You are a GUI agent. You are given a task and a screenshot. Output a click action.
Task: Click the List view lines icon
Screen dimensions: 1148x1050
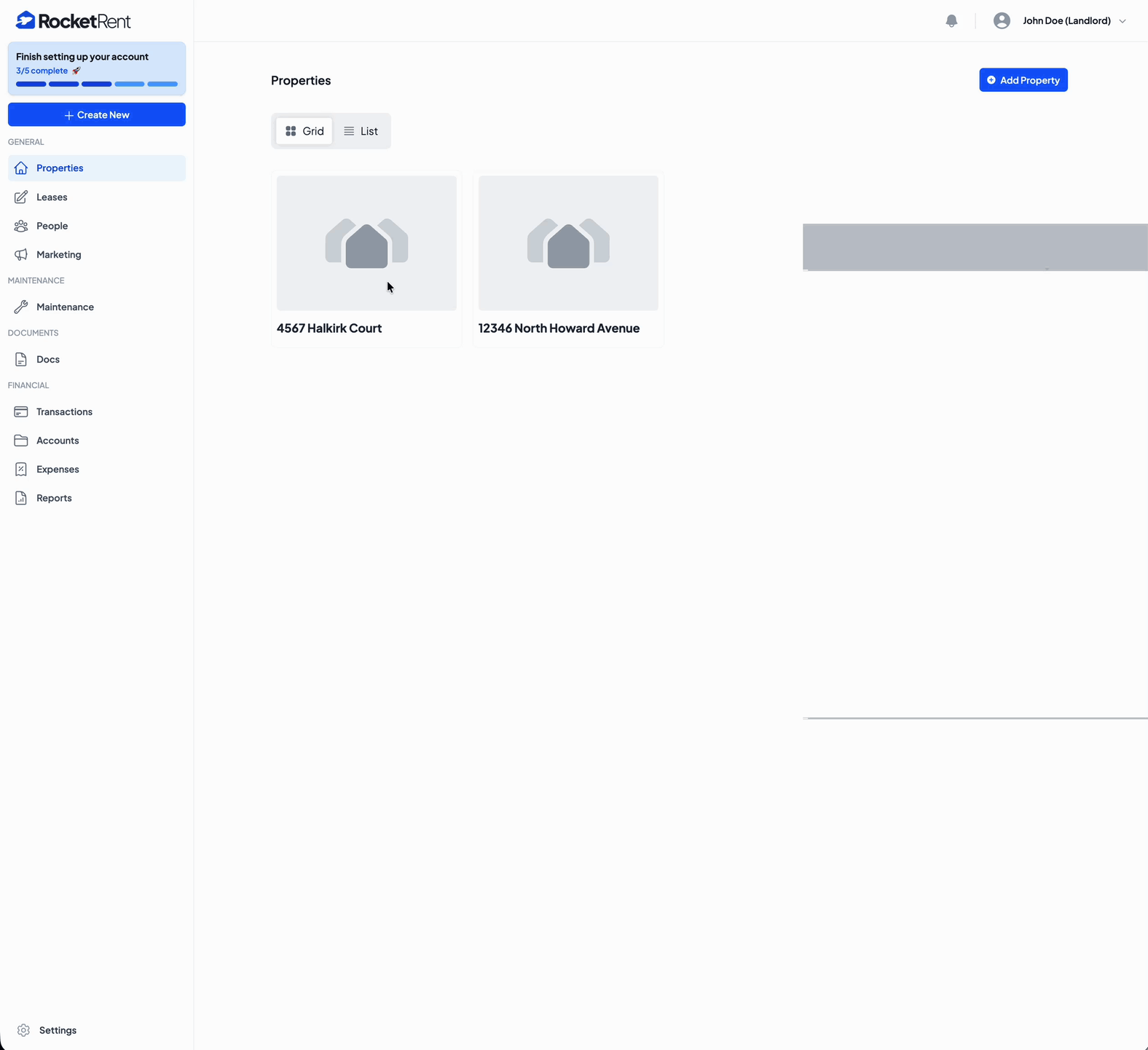pyautogui.click(x=349, y=131)
